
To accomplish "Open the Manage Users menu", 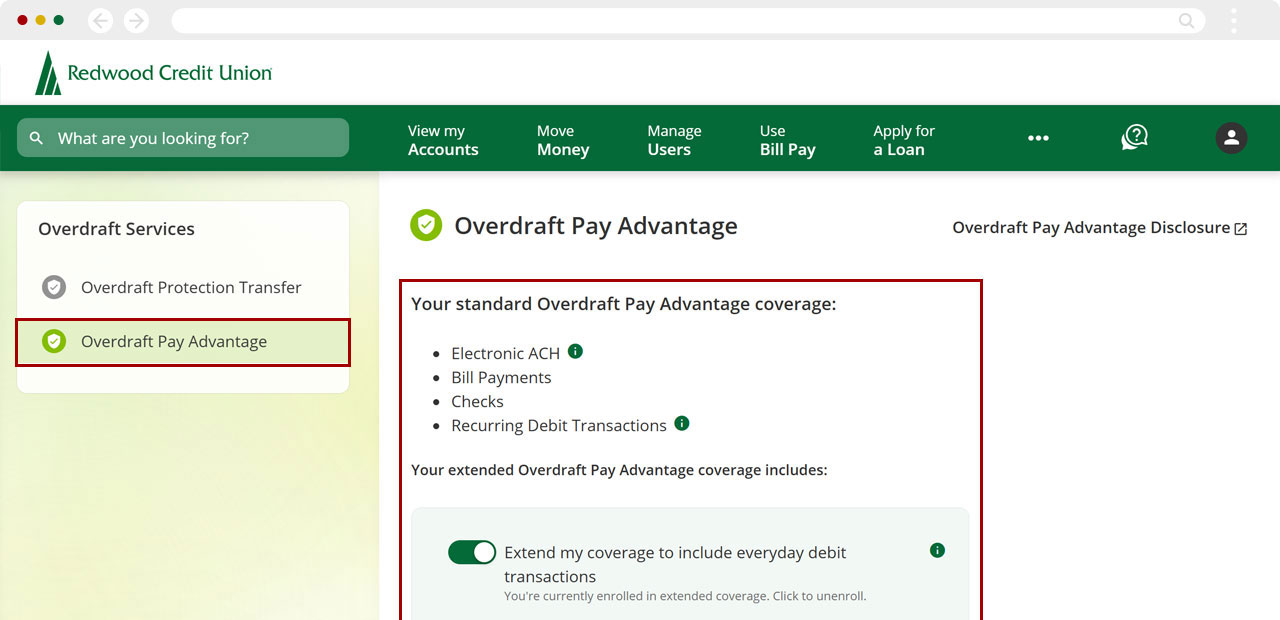I will tap(674, 140).
